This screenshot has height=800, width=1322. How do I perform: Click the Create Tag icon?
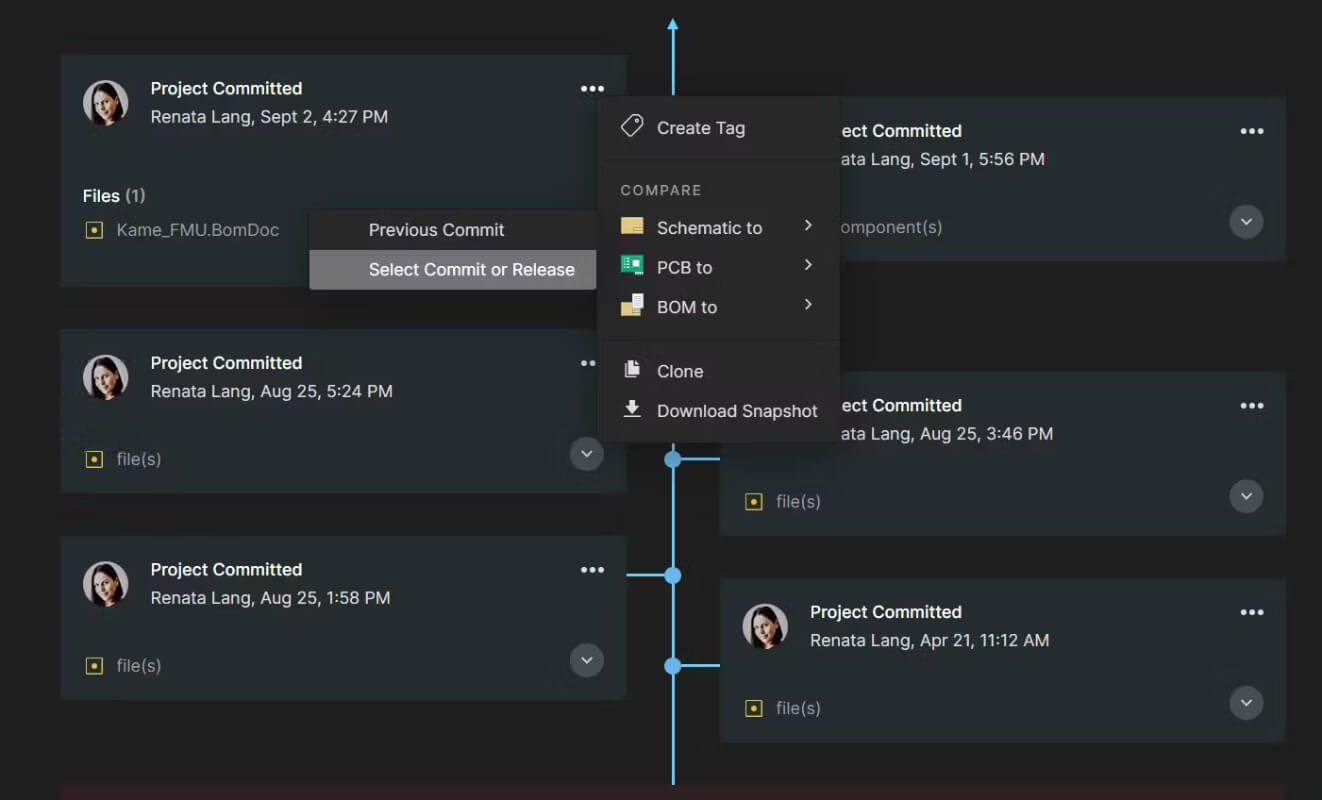(x=632, y=126)
